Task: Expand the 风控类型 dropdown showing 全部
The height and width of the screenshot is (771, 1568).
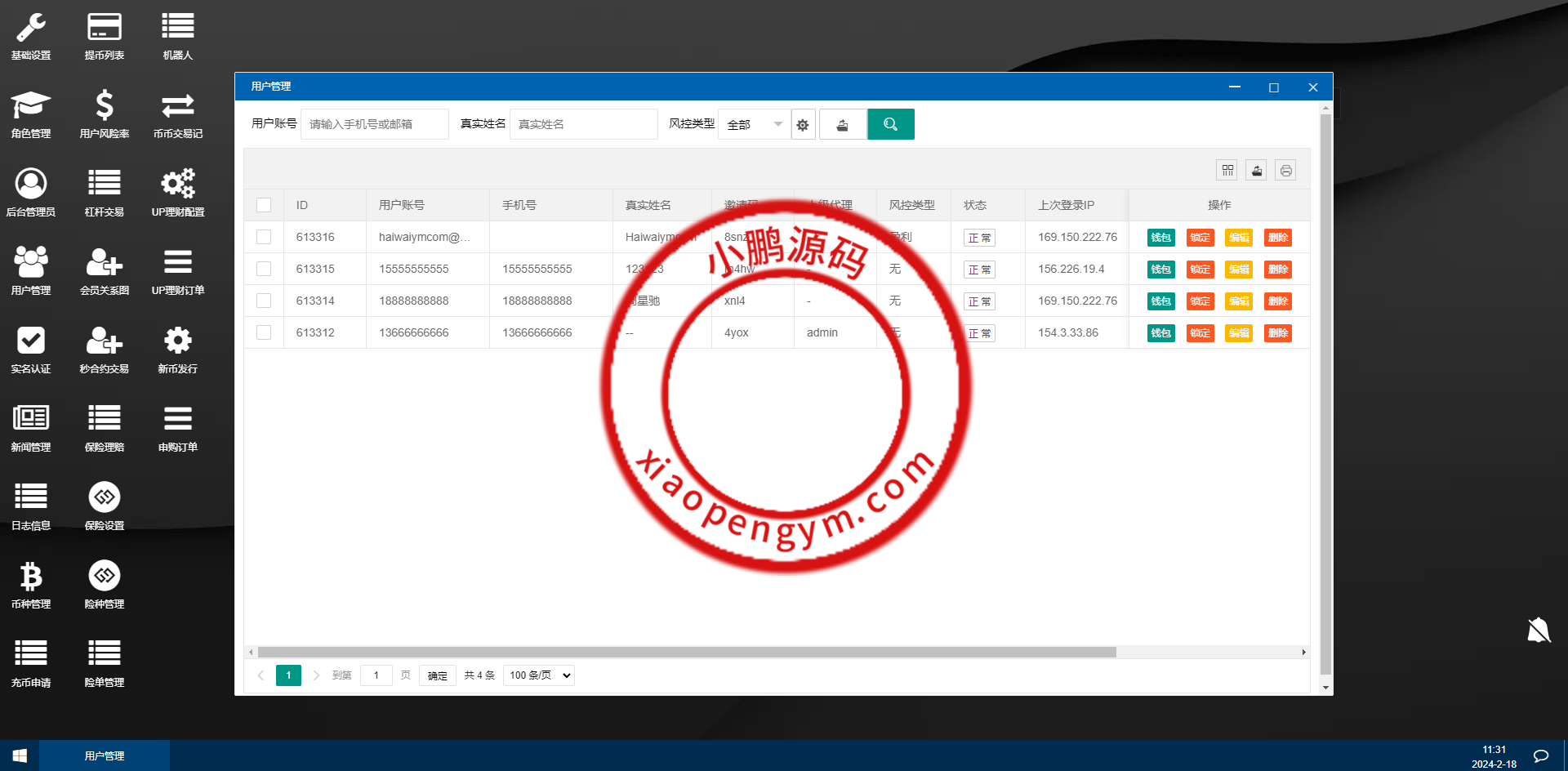Action: click(x=754, y=124)
